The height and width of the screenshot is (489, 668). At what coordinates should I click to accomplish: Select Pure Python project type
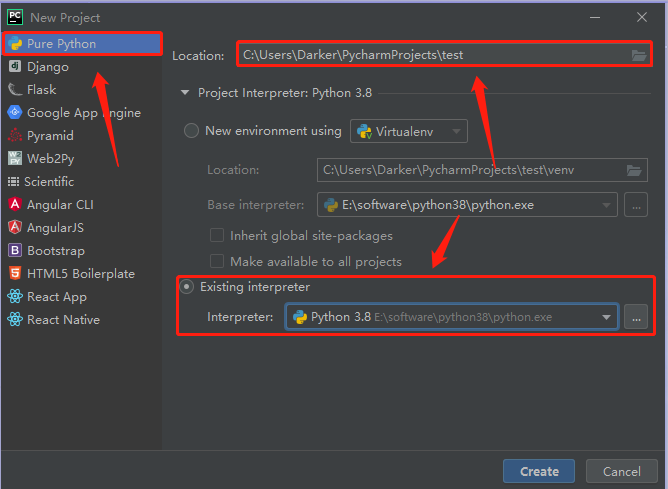pyautogui.click(x=82, y=43)
